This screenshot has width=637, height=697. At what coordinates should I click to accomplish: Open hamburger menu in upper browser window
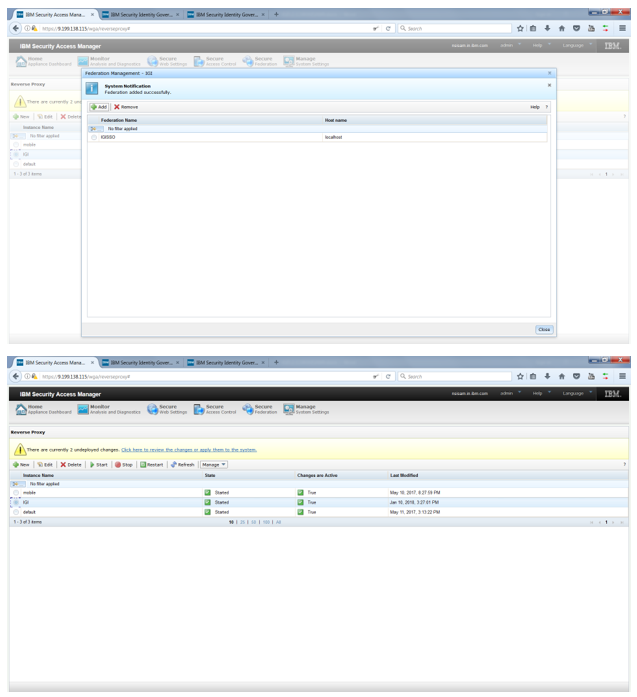click(622, 28)
